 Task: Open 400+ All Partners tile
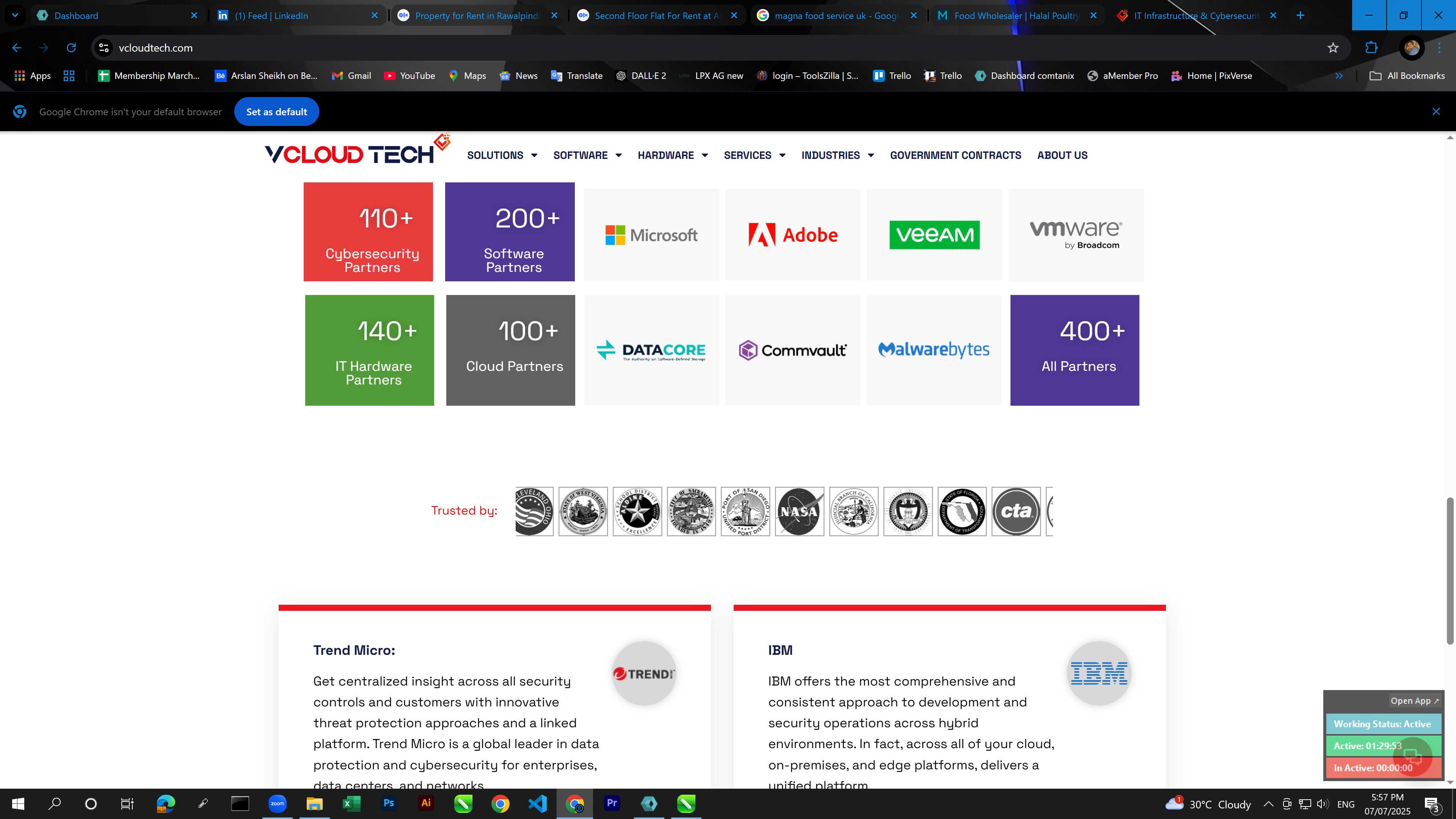tap(1075, 350)
